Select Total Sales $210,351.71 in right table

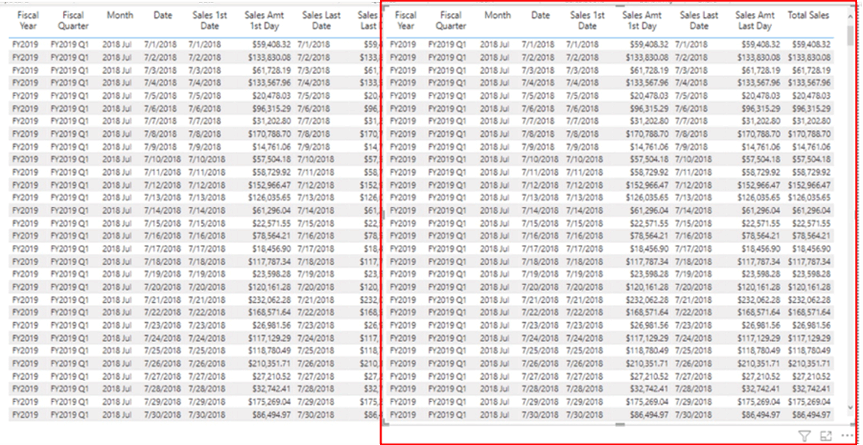(809, 364)
